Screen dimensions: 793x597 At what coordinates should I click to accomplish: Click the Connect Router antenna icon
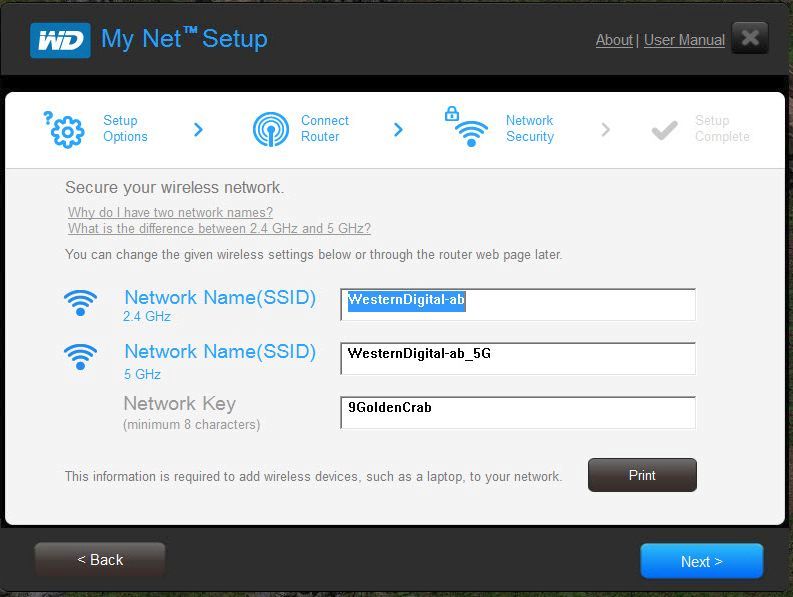(271, 130)
